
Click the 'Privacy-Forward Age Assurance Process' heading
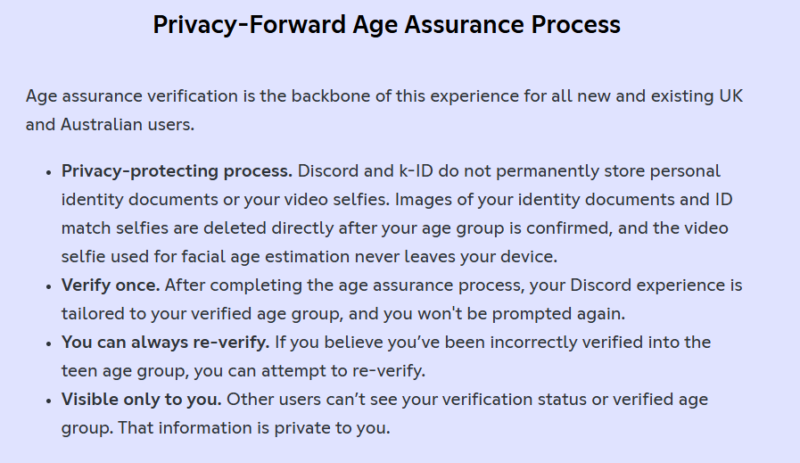(x=387, y=25)
